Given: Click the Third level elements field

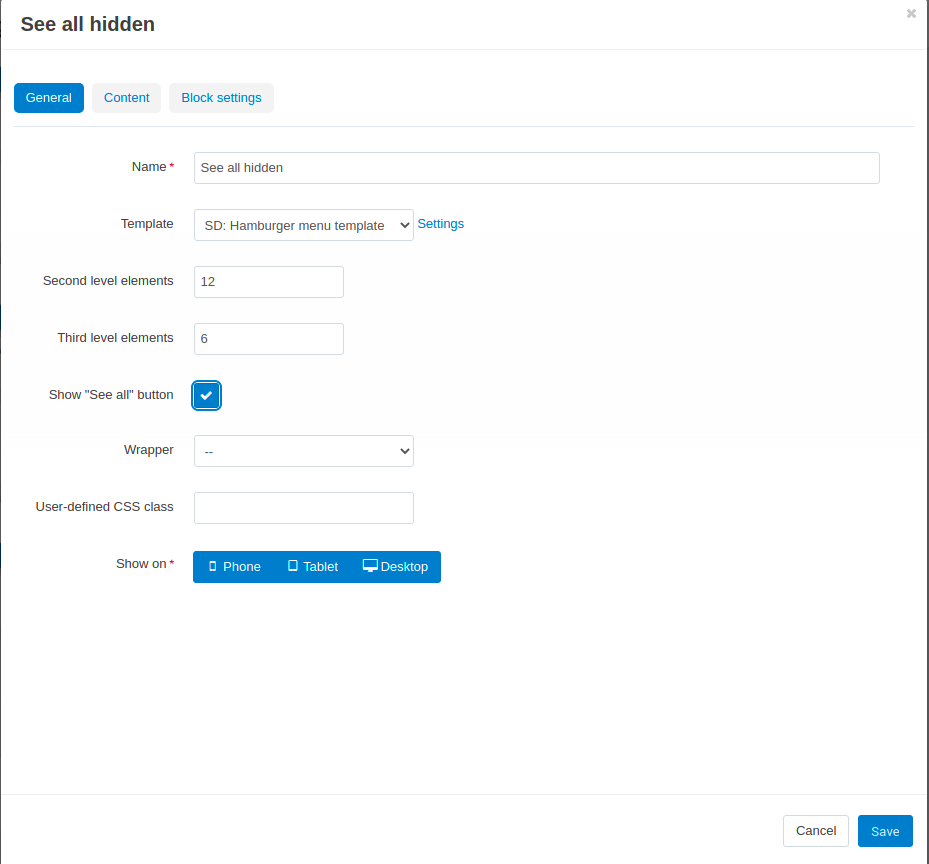Looking at the screenshot, I should pos(269,339).
